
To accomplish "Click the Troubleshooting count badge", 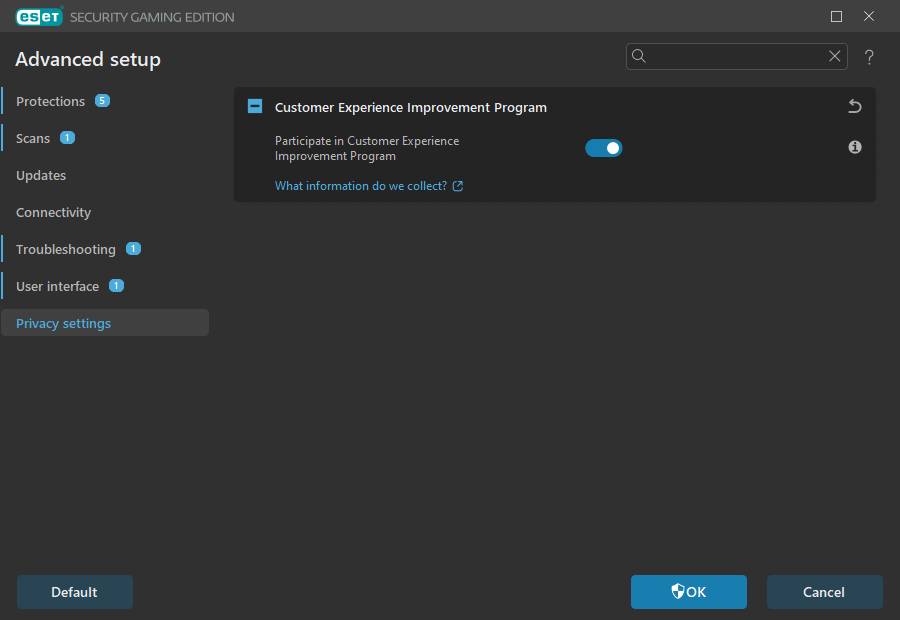I will (133, 249).
